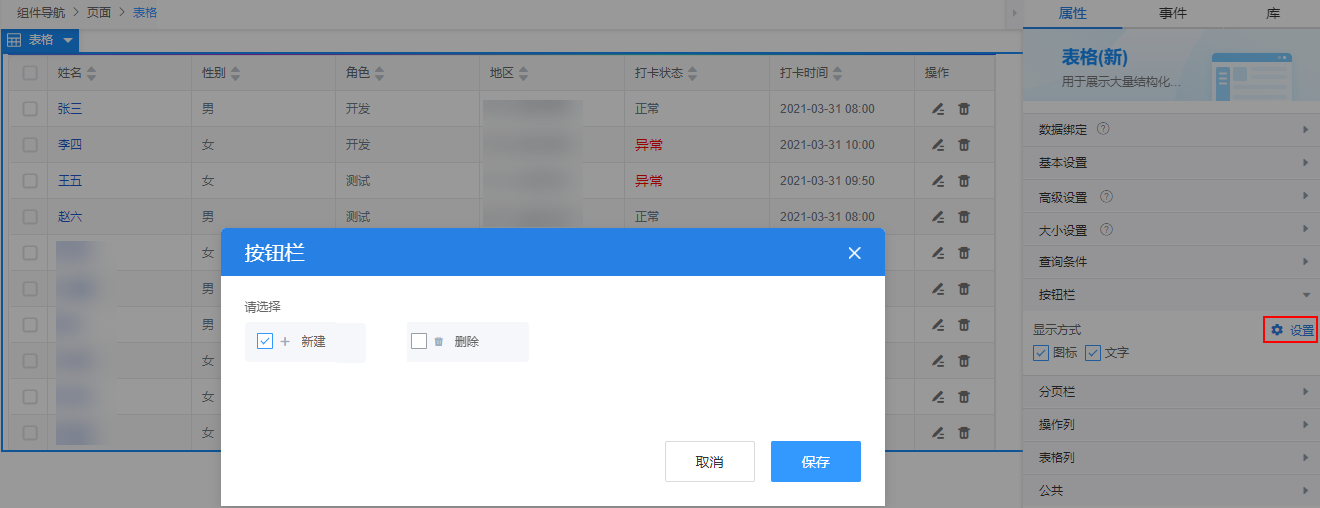Sort by 打卡时间 column arrows
This screenshot has height=508, width=1320.
pos(837,73)
